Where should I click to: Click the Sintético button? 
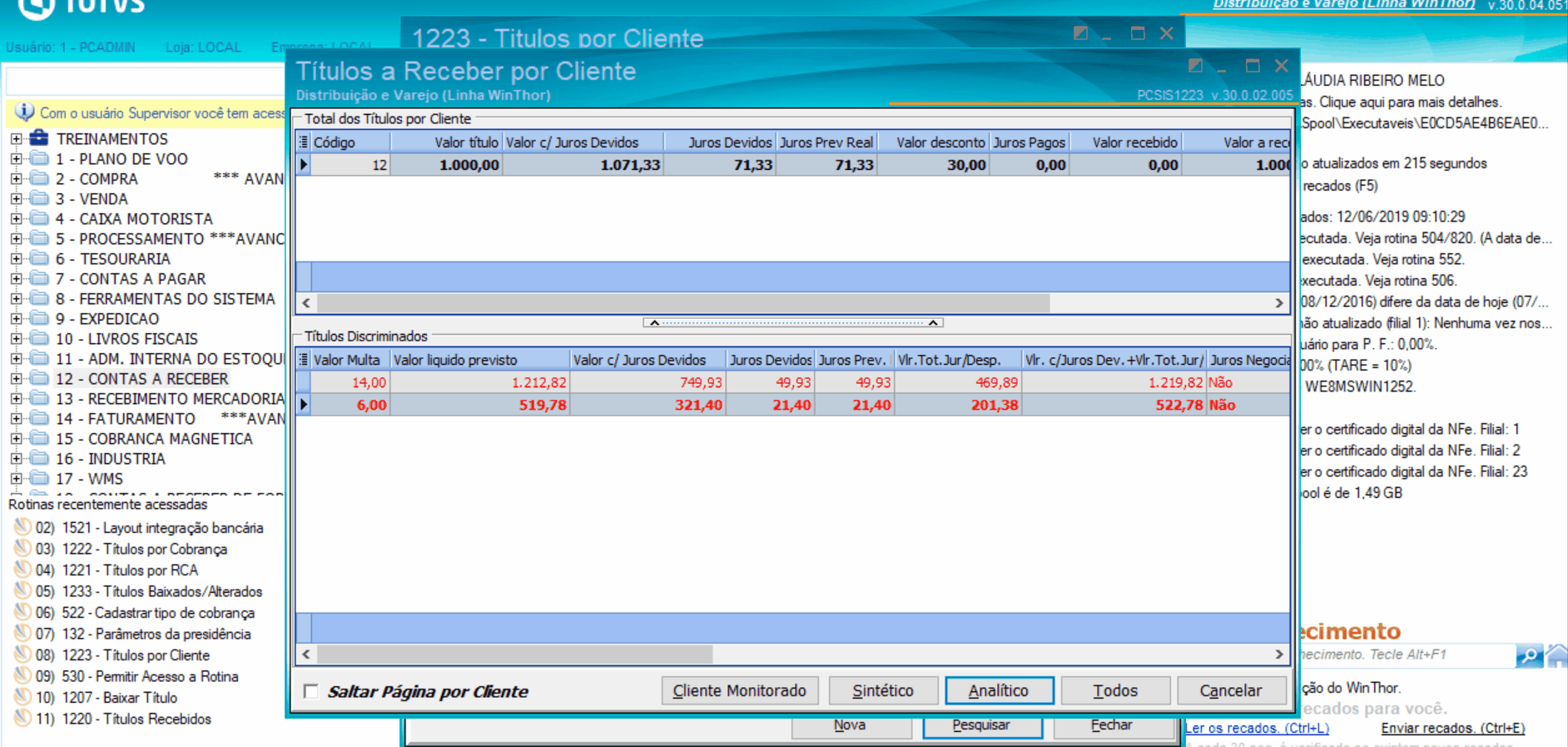(x=883, y=690)
